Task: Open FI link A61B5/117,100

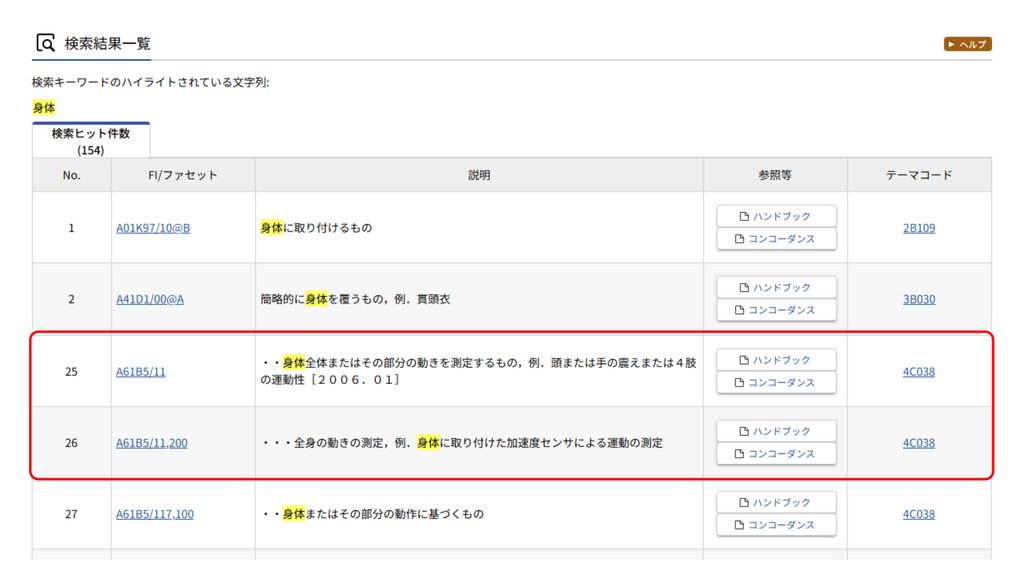Action: (155, 514)
